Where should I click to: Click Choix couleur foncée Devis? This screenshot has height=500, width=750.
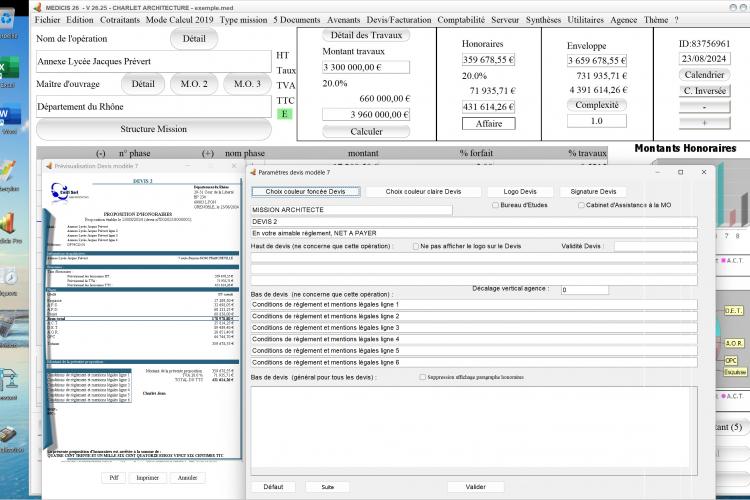[x=306, y=192]
